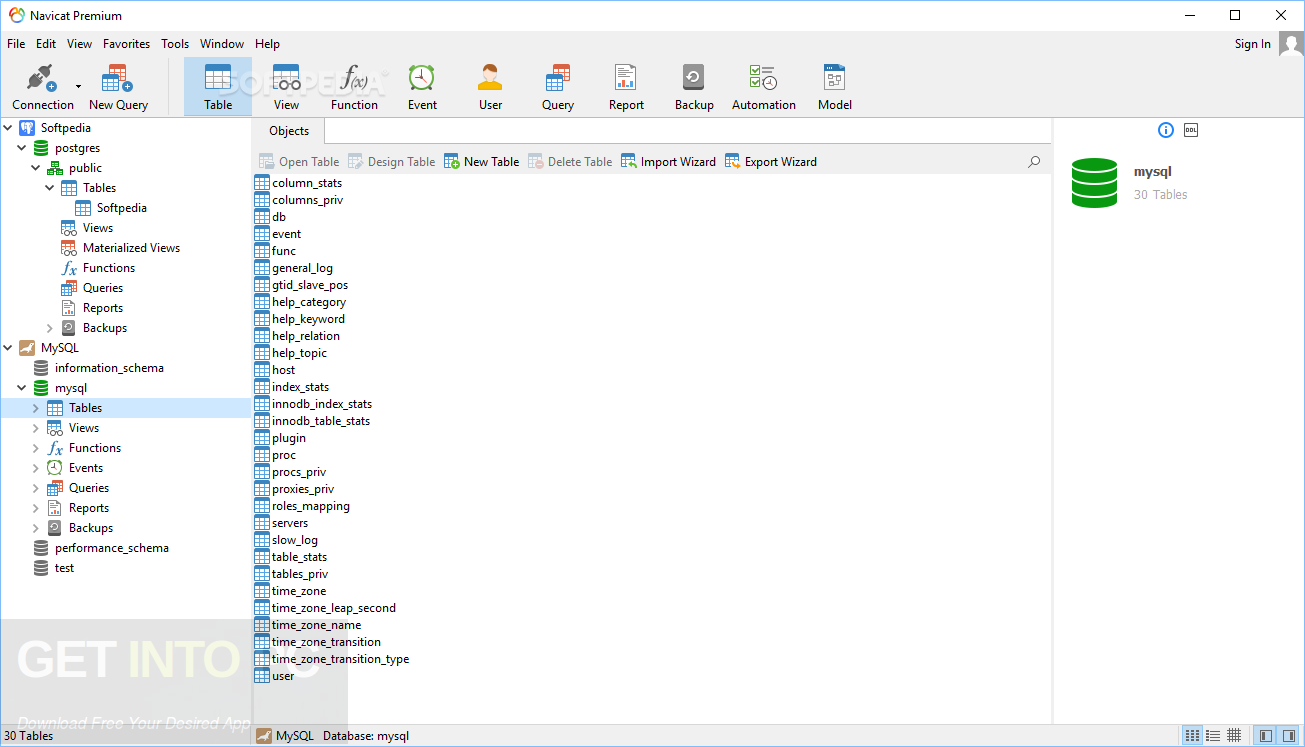Open the File menu
Image resolution: width=1305 pixels, height=747 pixels.
(16, 44)
